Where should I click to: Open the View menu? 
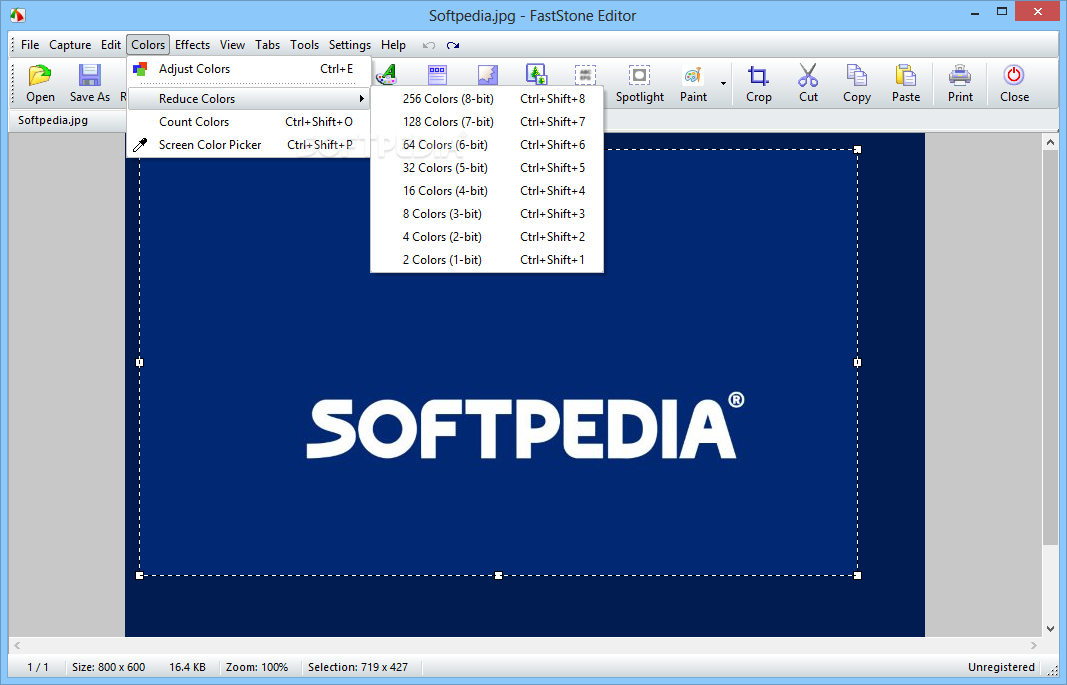click(x=232, y=45)
